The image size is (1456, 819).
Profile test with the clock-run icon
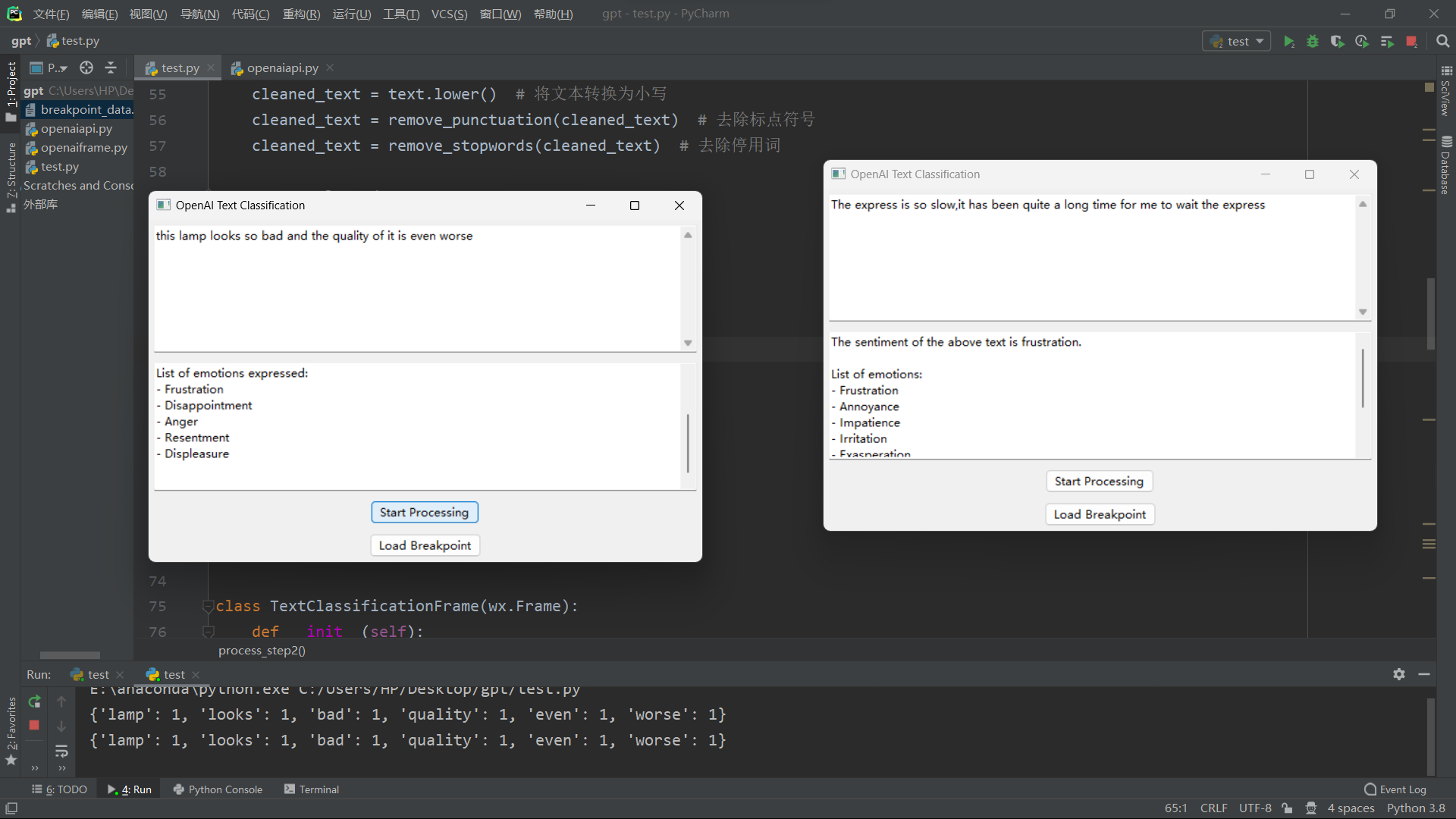coord(1362,42)
